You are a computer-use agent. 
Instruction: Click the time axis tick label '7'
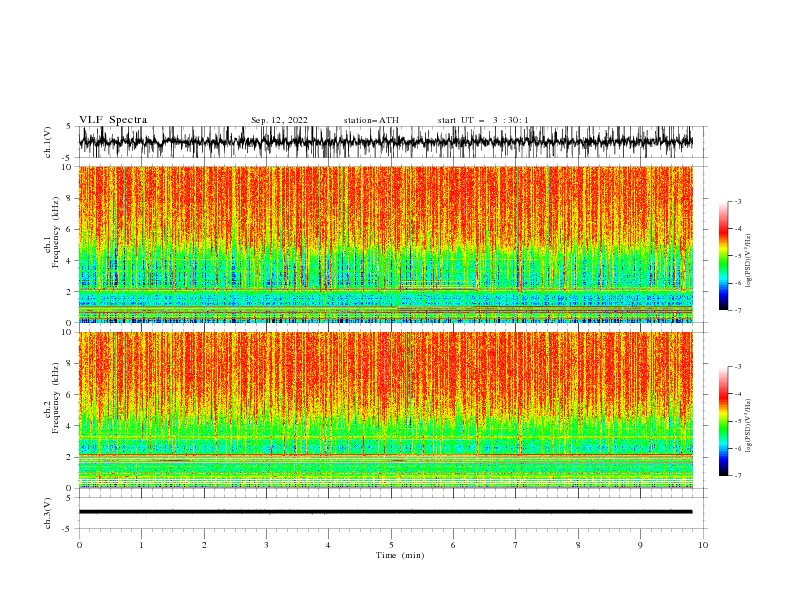(x=516, y=545)
